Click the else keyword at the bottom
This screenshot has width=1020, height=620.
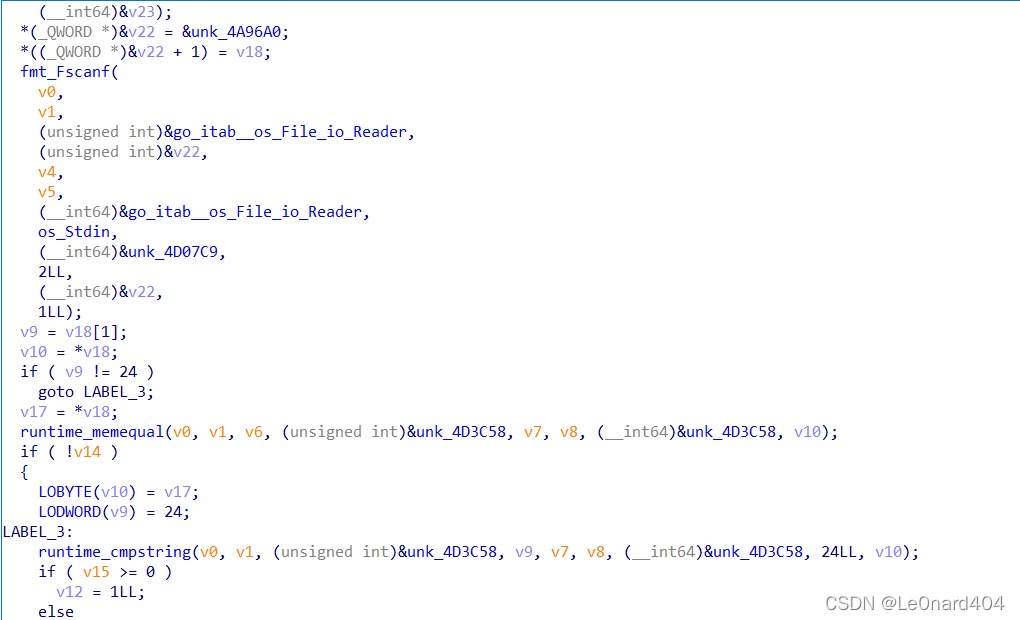pyautogui.click(x=56, y=612)
